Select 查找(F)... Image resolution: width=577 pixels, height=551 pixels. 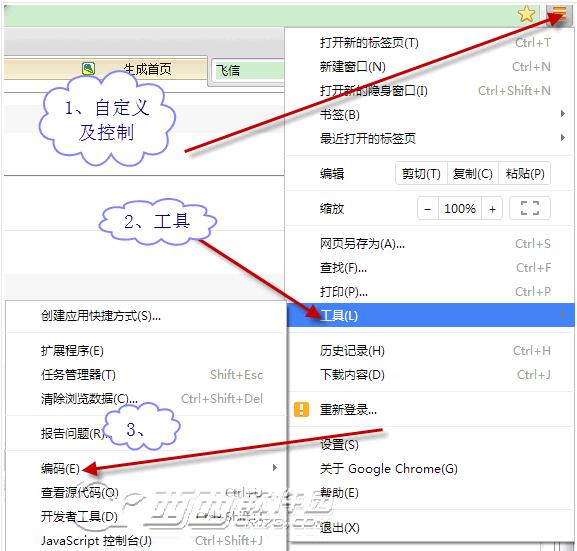(x=430, y=268)
